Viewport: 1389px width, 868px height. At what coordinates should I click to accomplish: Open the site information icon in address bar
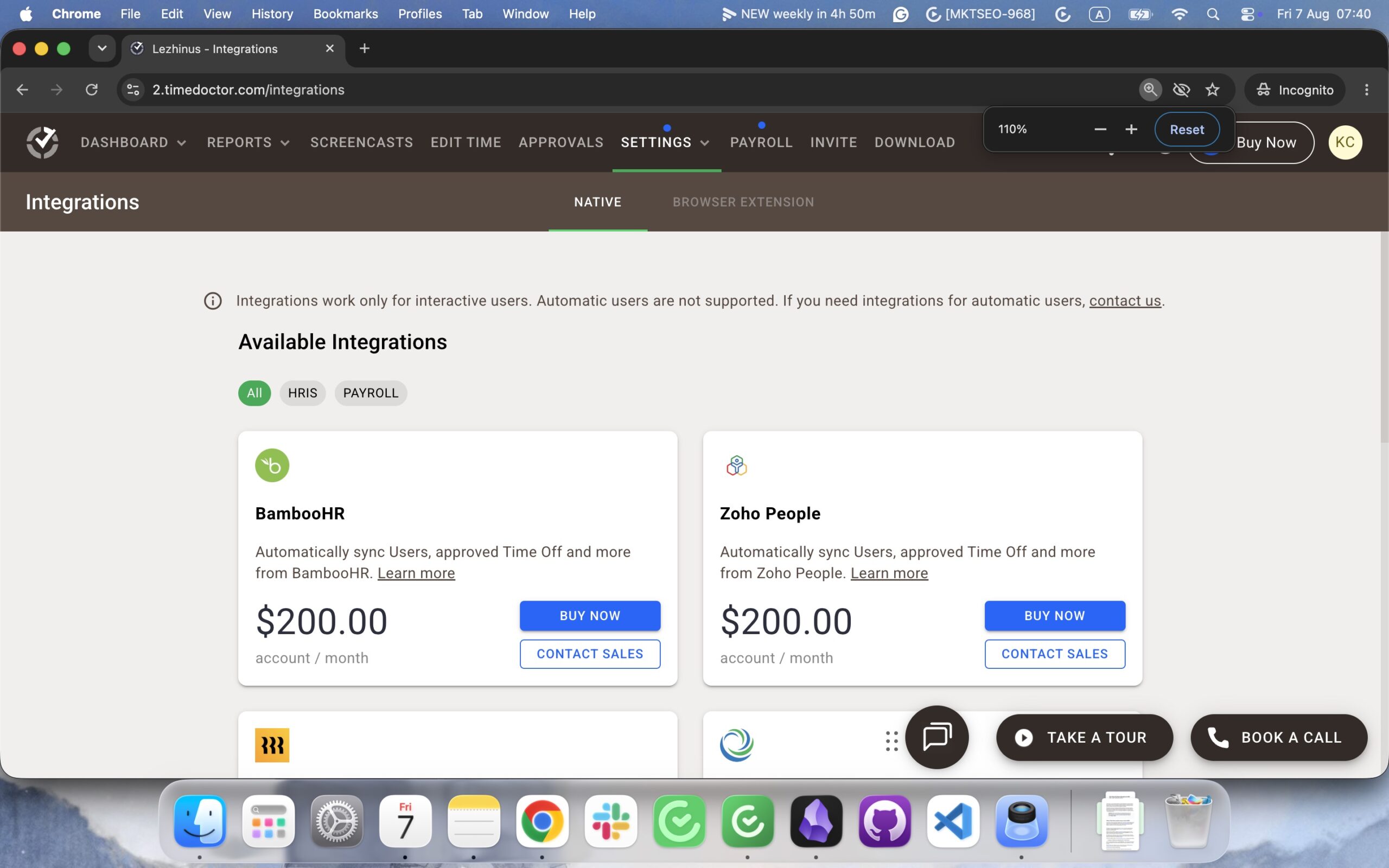(x=133, y=90)
